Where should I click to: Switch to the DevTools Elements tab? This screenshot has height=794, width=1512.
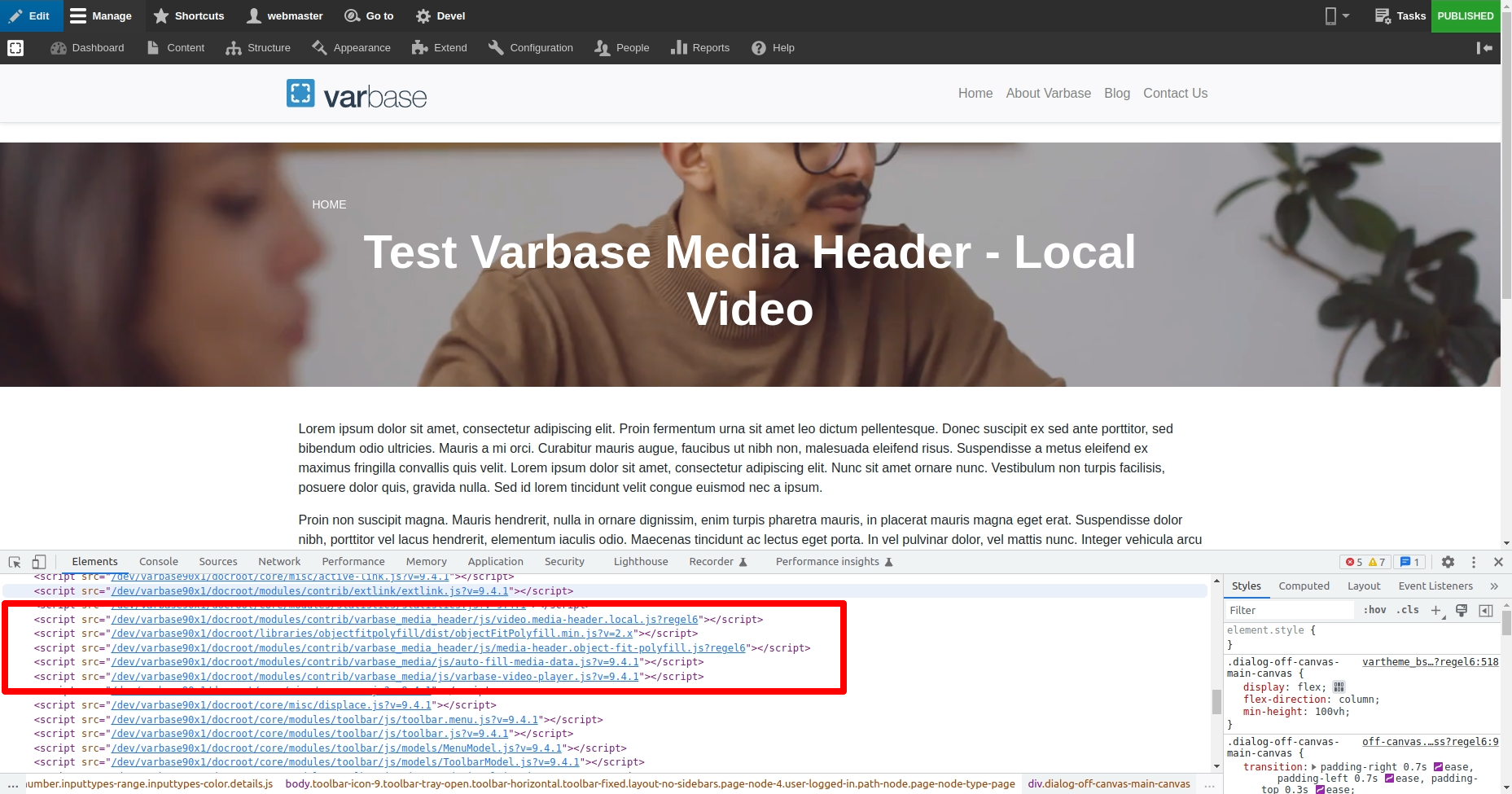point(94,562)
